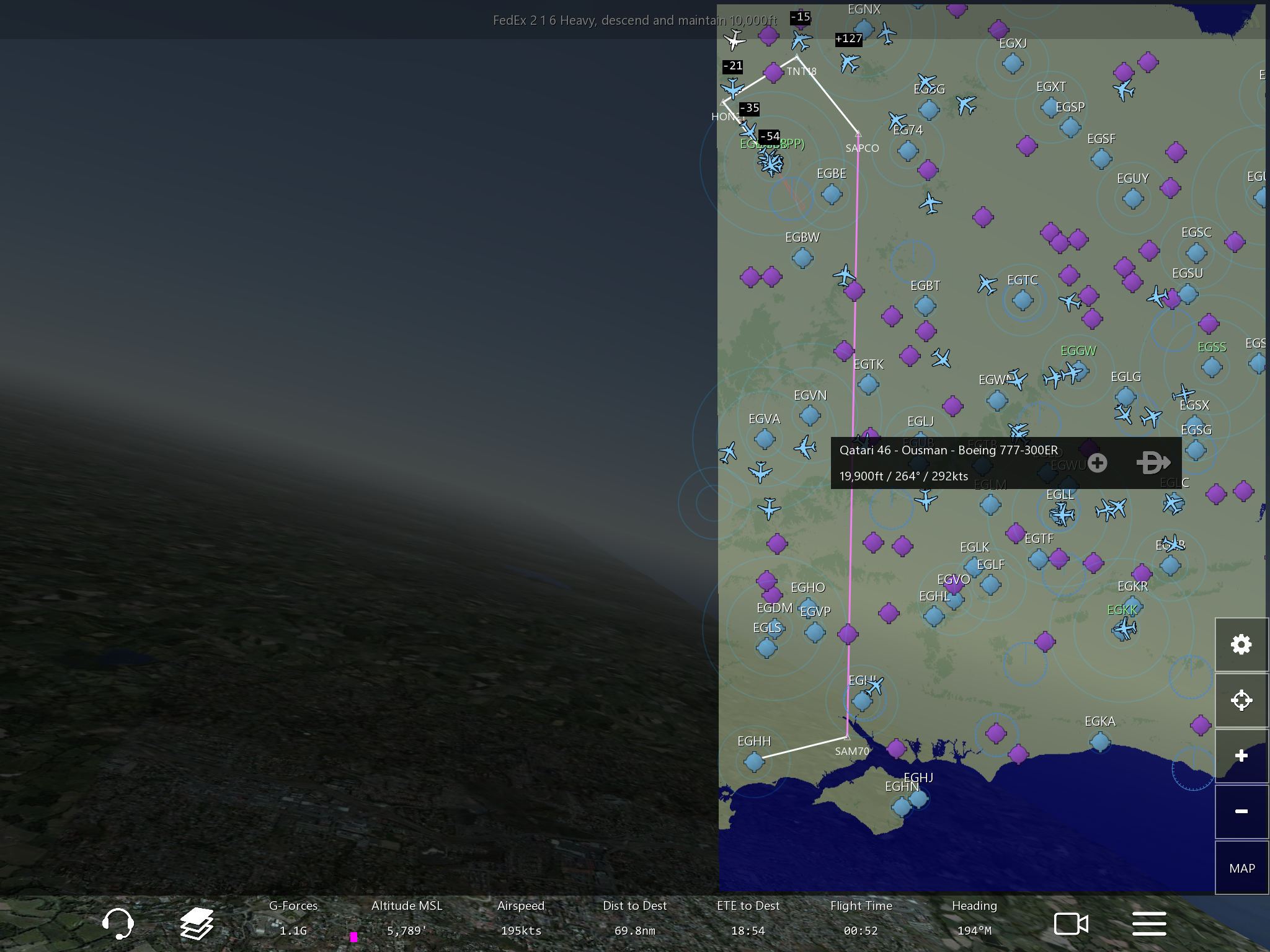This screenshot has width=1270, height=952.
Task: Open the ATC headset communication menu
Action: [x=118, y=923]
